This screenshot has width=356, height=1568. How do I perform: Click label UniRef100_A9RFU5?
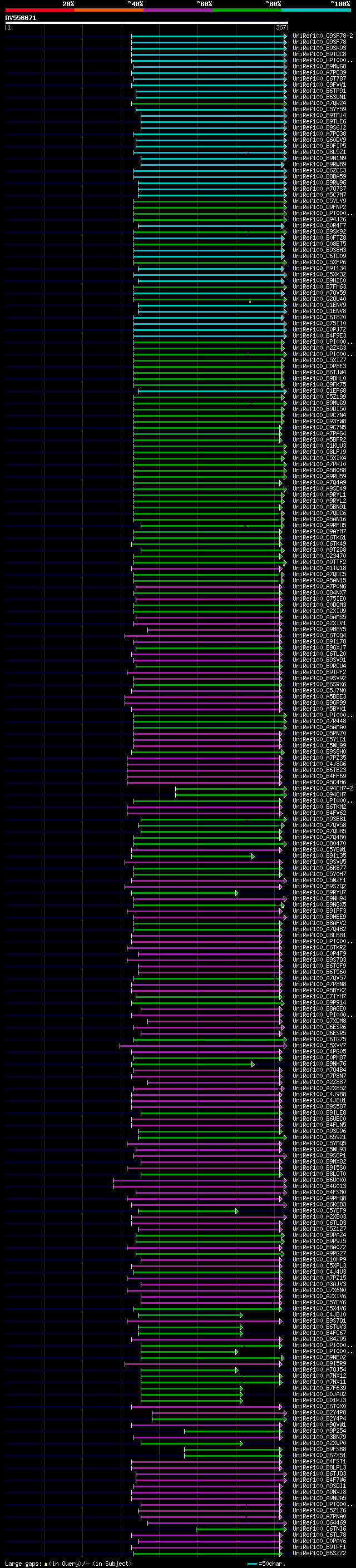click(319, 525)
